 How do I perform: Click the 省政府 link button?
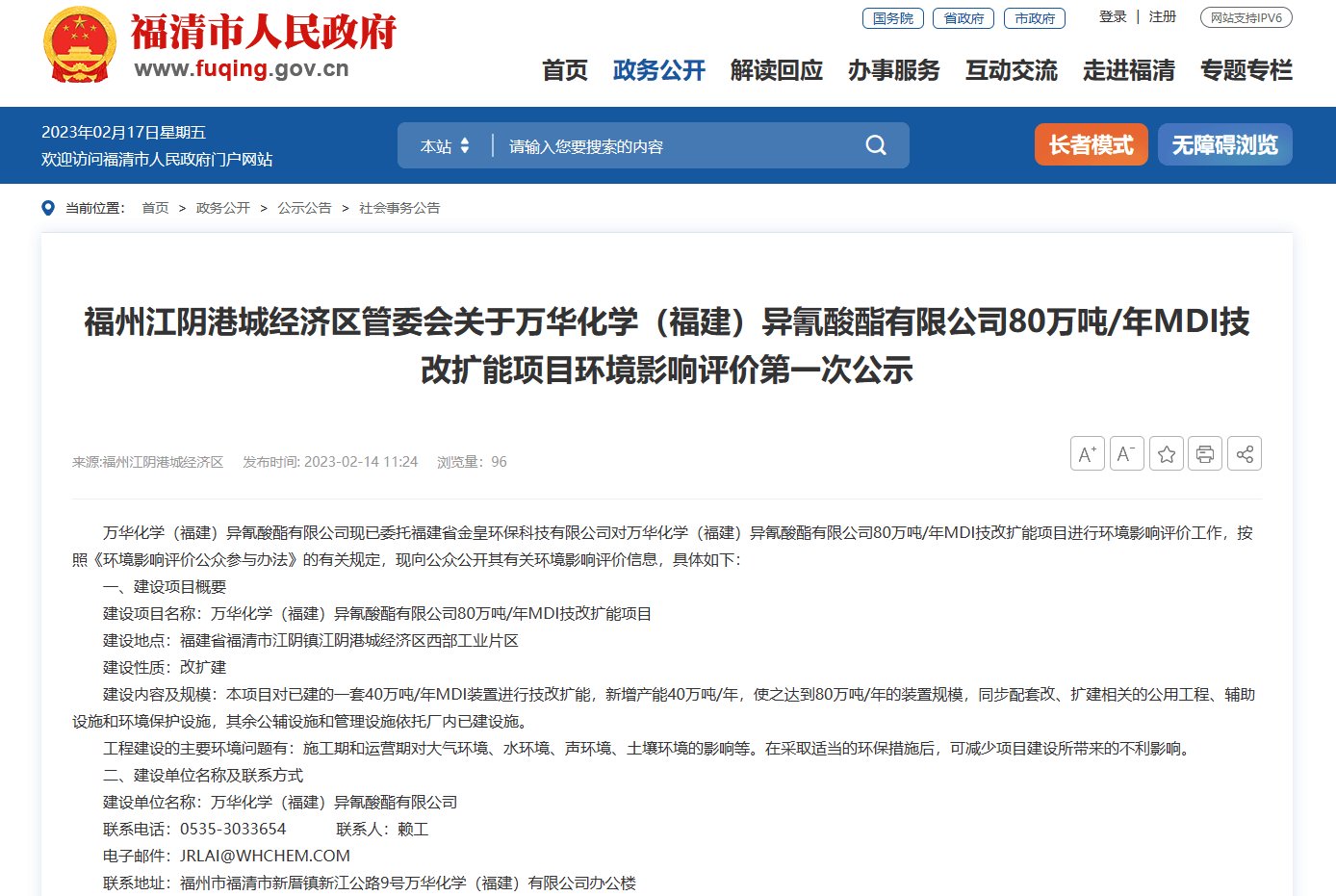[963, 18]
